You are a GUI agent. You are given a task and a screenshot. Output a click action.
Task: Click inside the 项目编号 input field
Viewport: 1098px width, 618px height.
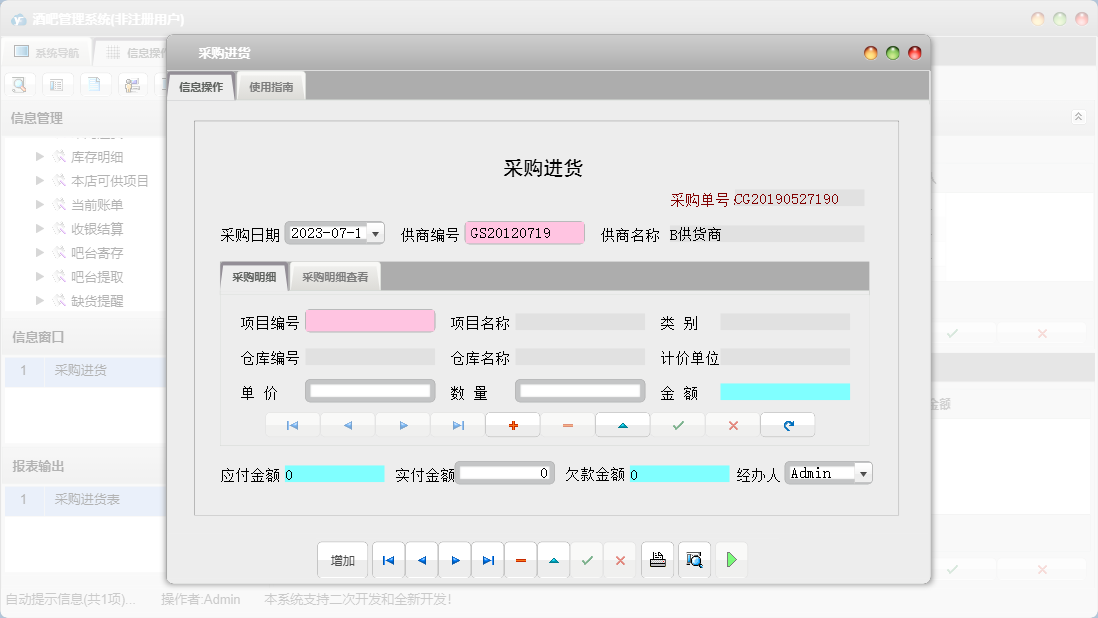(x=370, y=320)
